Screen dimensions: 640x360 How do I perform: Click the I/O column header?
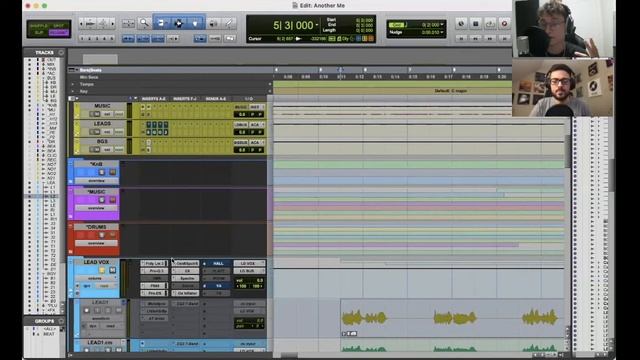coord(249,99)
